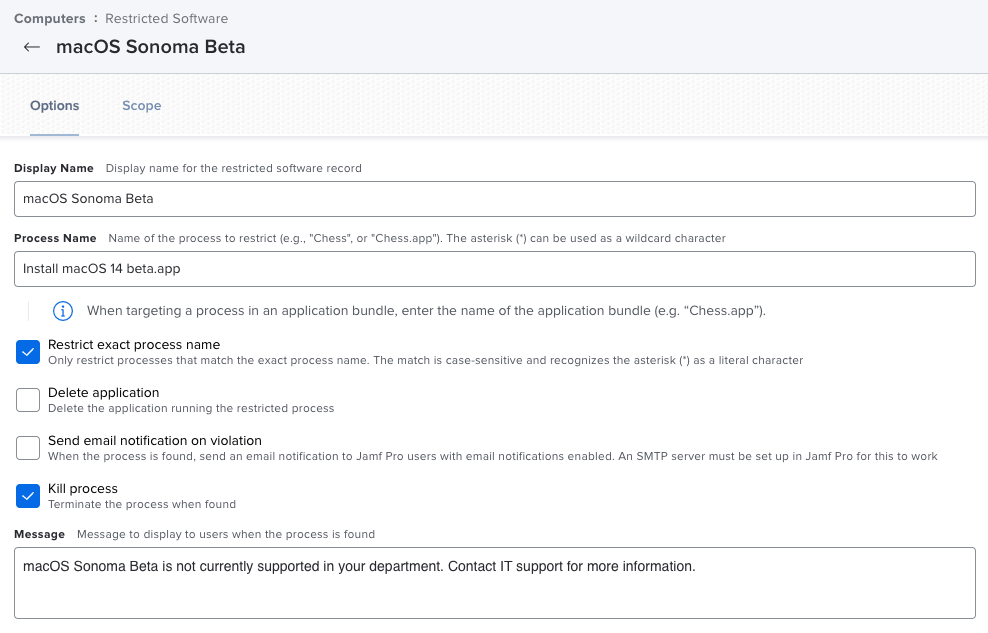Click the "Delete application" label text
Viewport: 988px width, 633px height.
click(103, 392)
